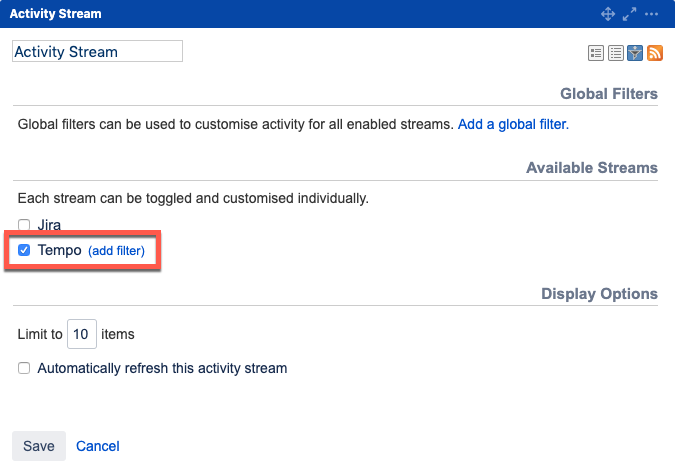The width and height of the screenshot is (675, 470).
Task: Uncheck the Tempo stream checkbox
Action: pyautogui.click(x=24, y=250)
